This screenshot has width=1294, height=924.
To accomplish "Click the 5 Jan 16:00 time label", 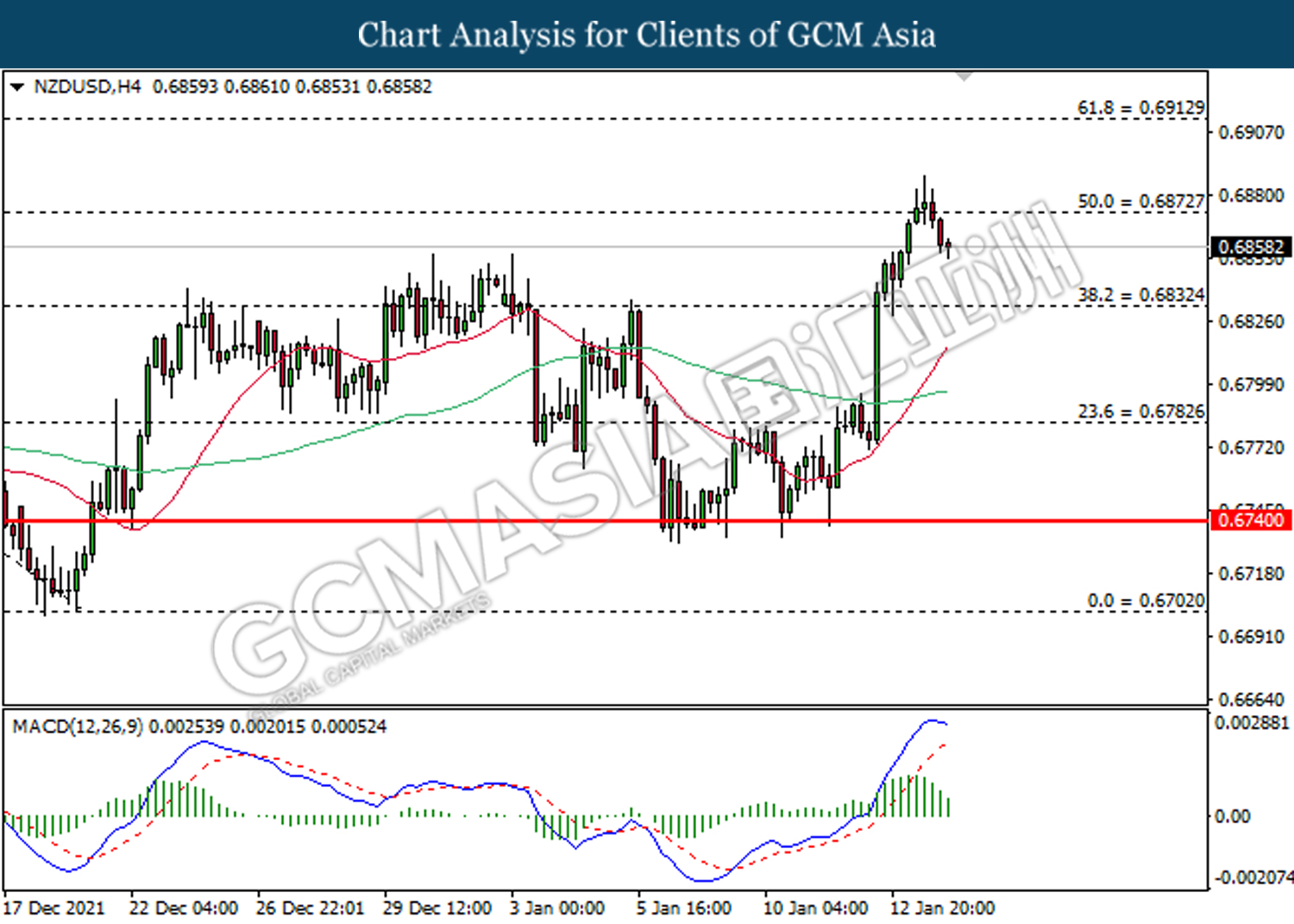I will (684, 908).
